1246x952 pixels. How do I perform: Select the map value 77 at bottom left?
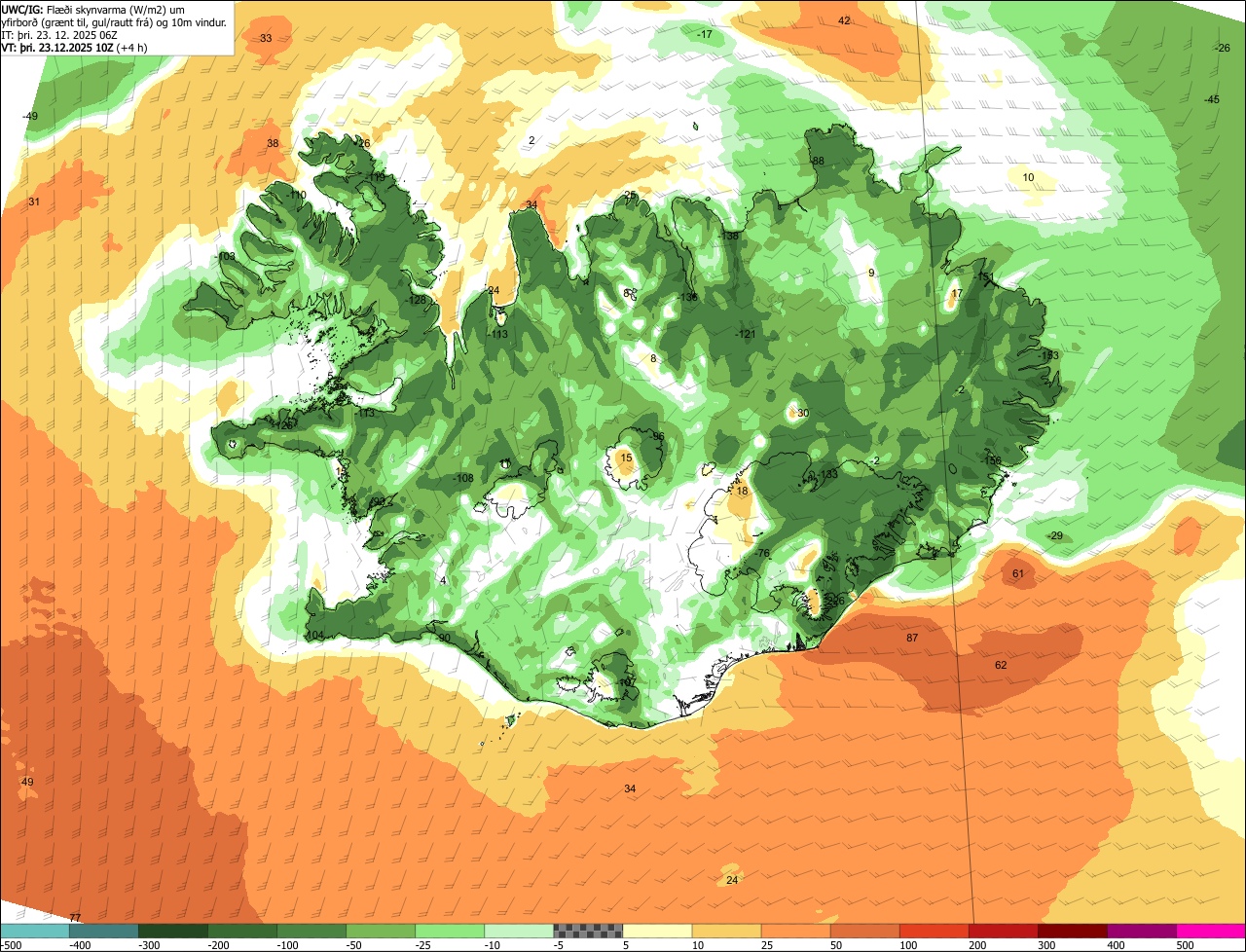[x=75, y=917]
